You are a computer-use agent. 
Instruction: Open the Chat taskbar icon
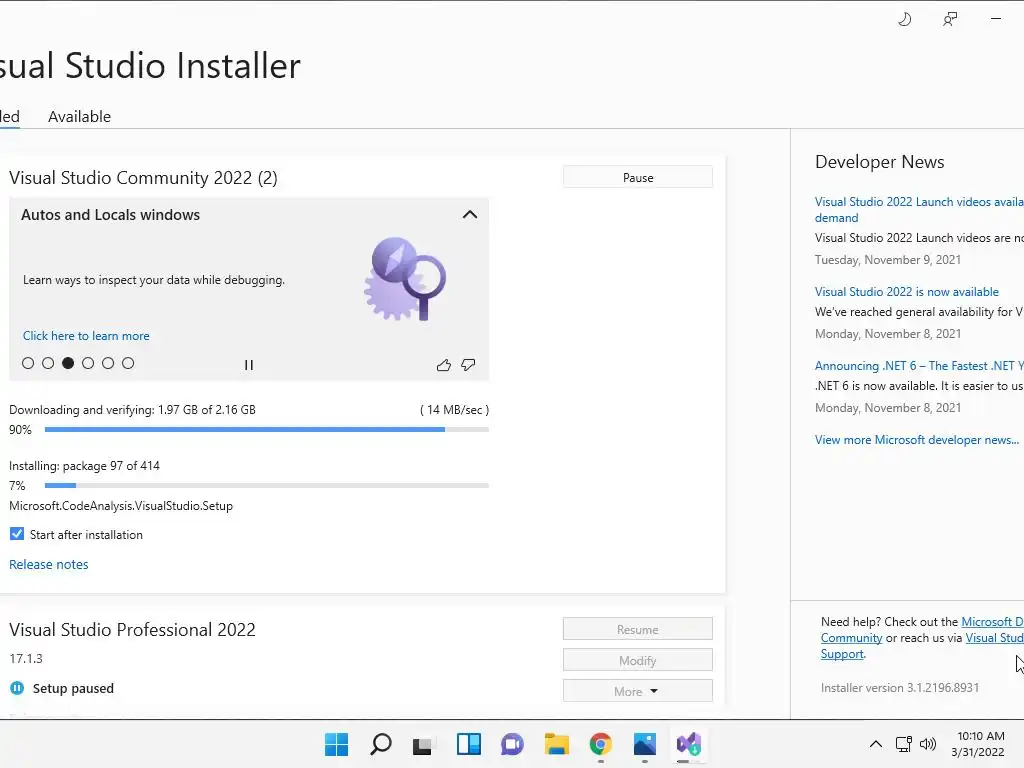tap(512, 744)
